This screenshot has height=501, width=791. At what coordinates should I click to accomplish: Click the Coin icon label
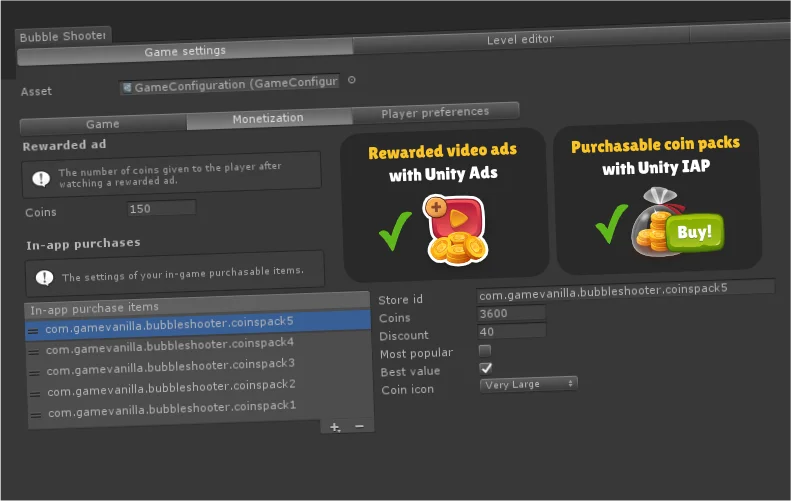[x=408, y=390]
